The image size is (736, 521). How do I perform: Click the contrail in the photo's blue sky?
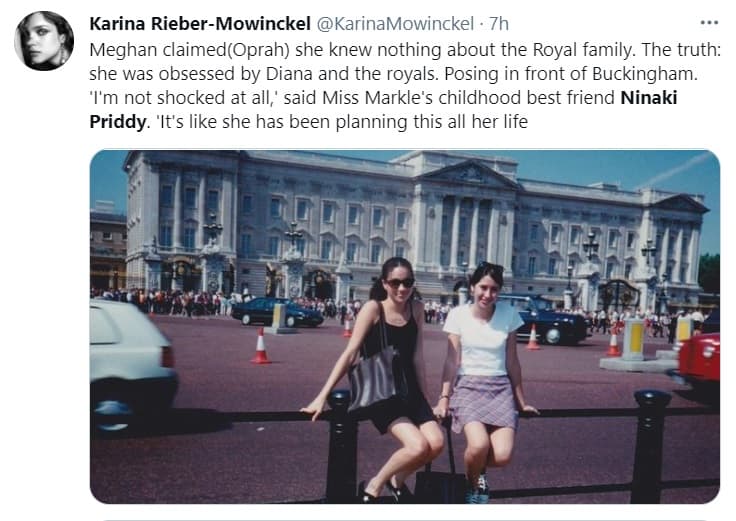676,171
